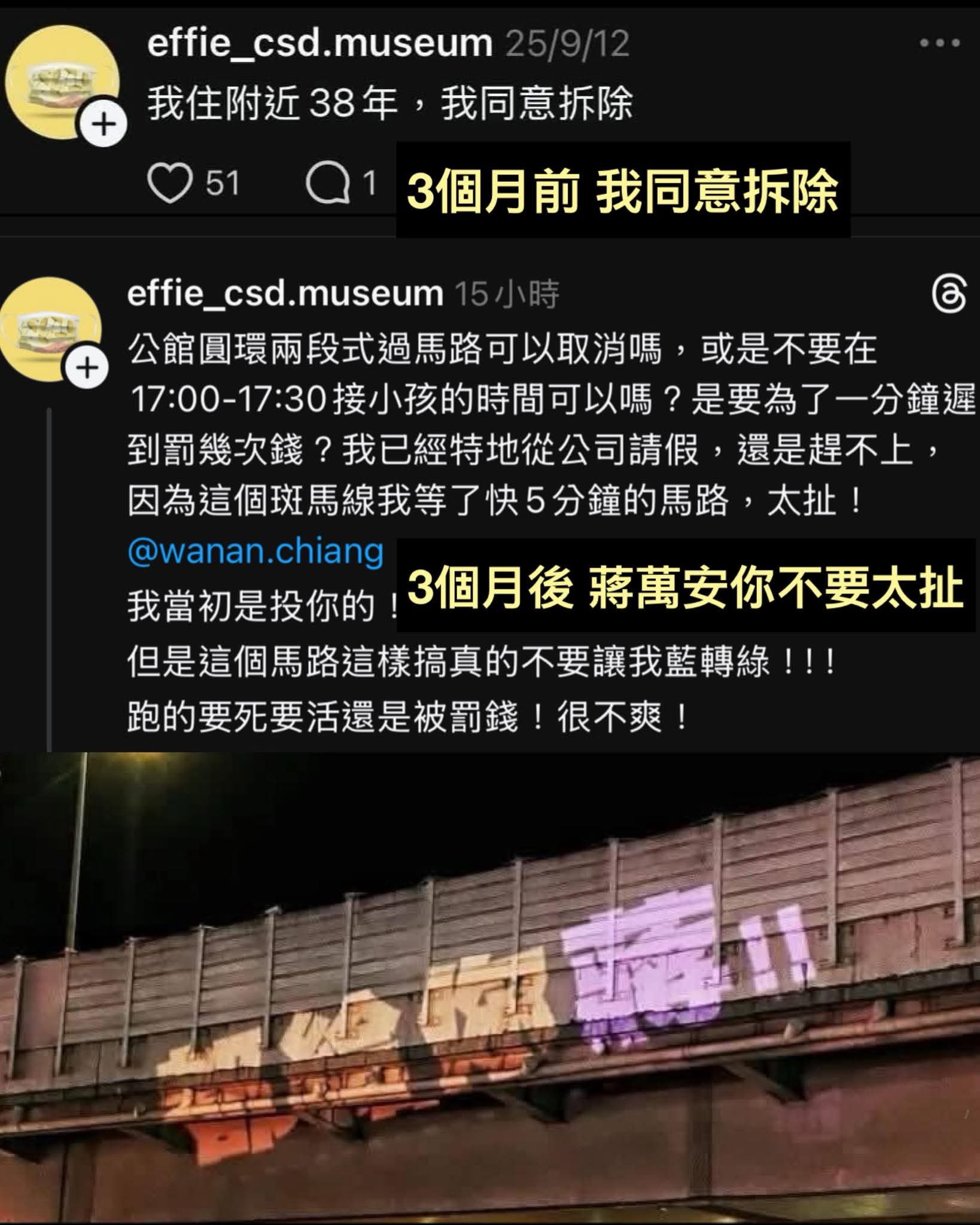Follow via plus badge on second avatar
Viewport: 980px width, 1225px height.
(87, 367)
